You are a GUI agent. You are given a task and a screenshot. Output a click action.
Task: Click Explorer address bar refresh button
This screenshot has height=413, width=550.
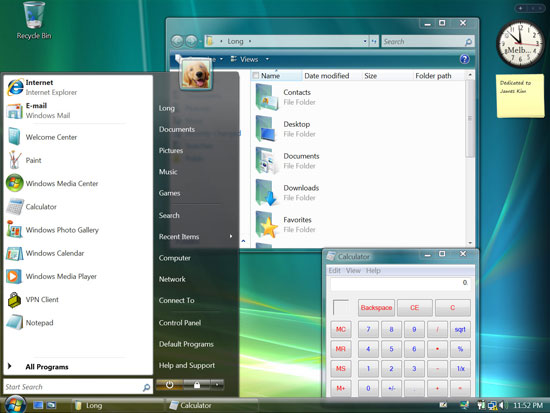point(374,41)
